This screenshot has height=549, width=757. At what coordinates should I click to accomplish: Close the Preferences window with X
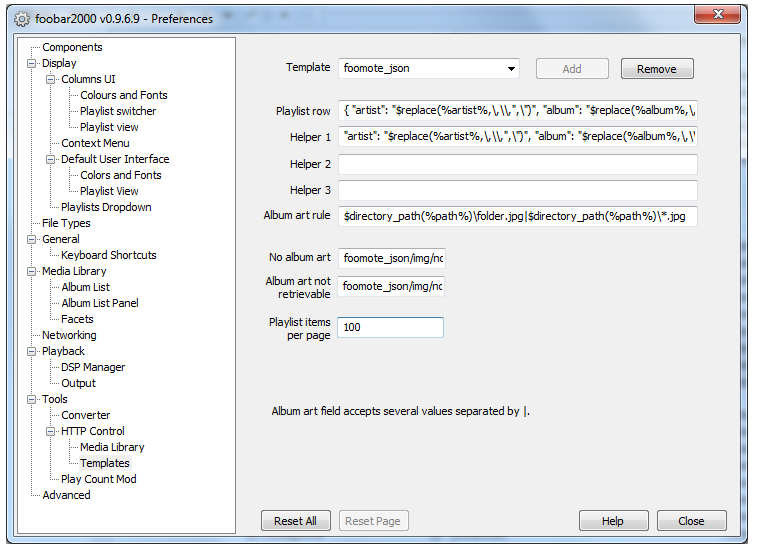[717, 14]
